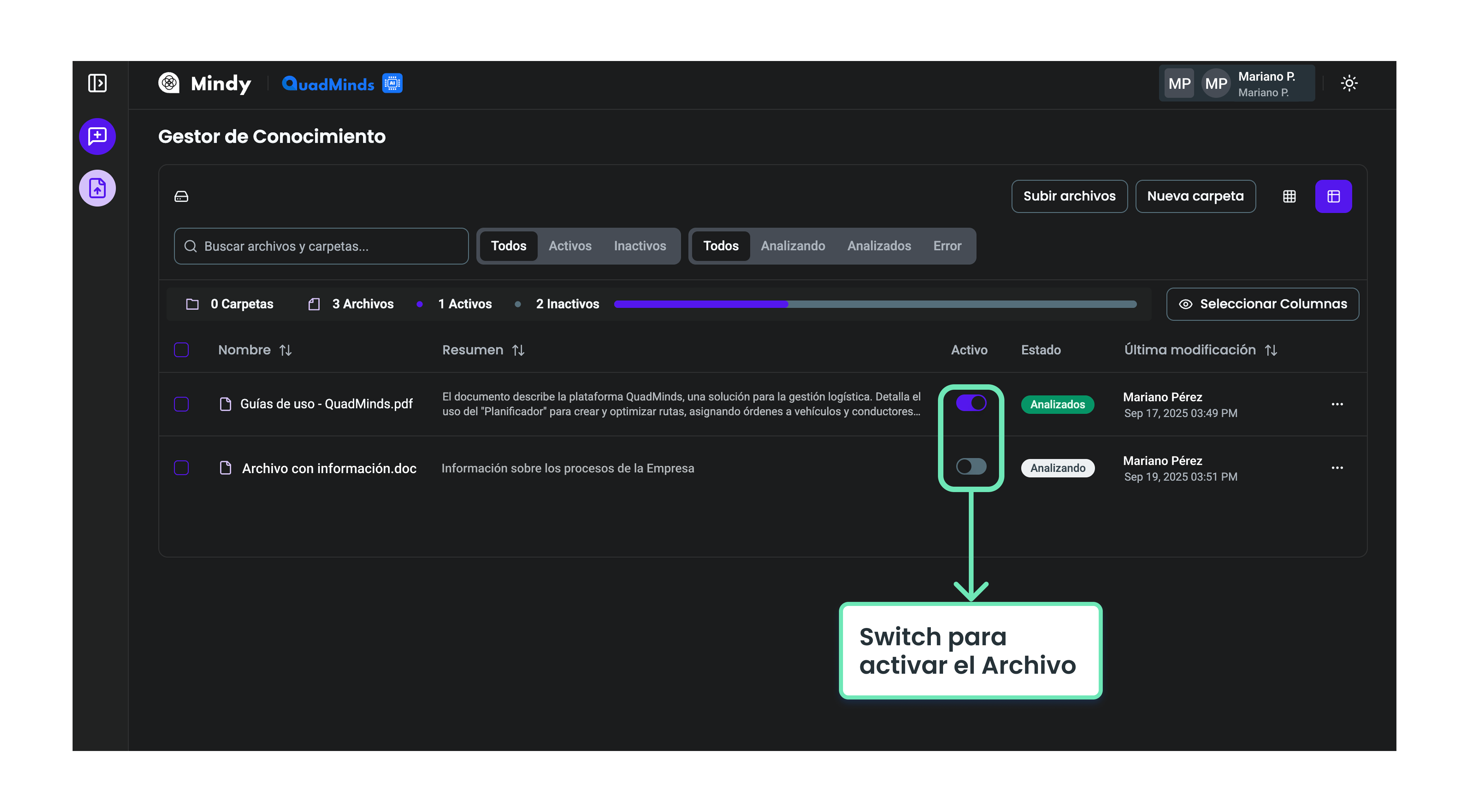Open options for Guías de uso row
Screen dimensions: 1469x812
point(1337,404)
